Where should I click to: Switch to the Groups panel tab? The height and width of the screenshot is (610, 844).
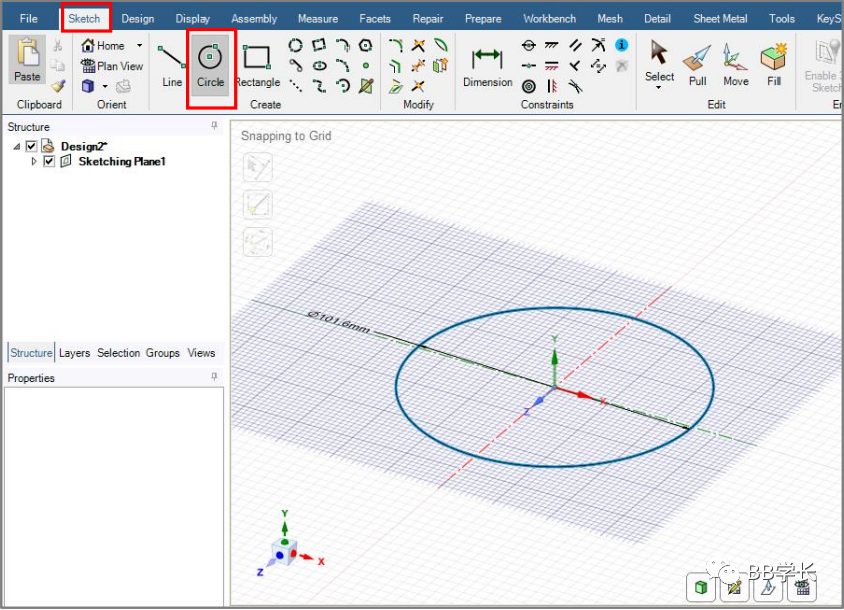pos(163,353)
